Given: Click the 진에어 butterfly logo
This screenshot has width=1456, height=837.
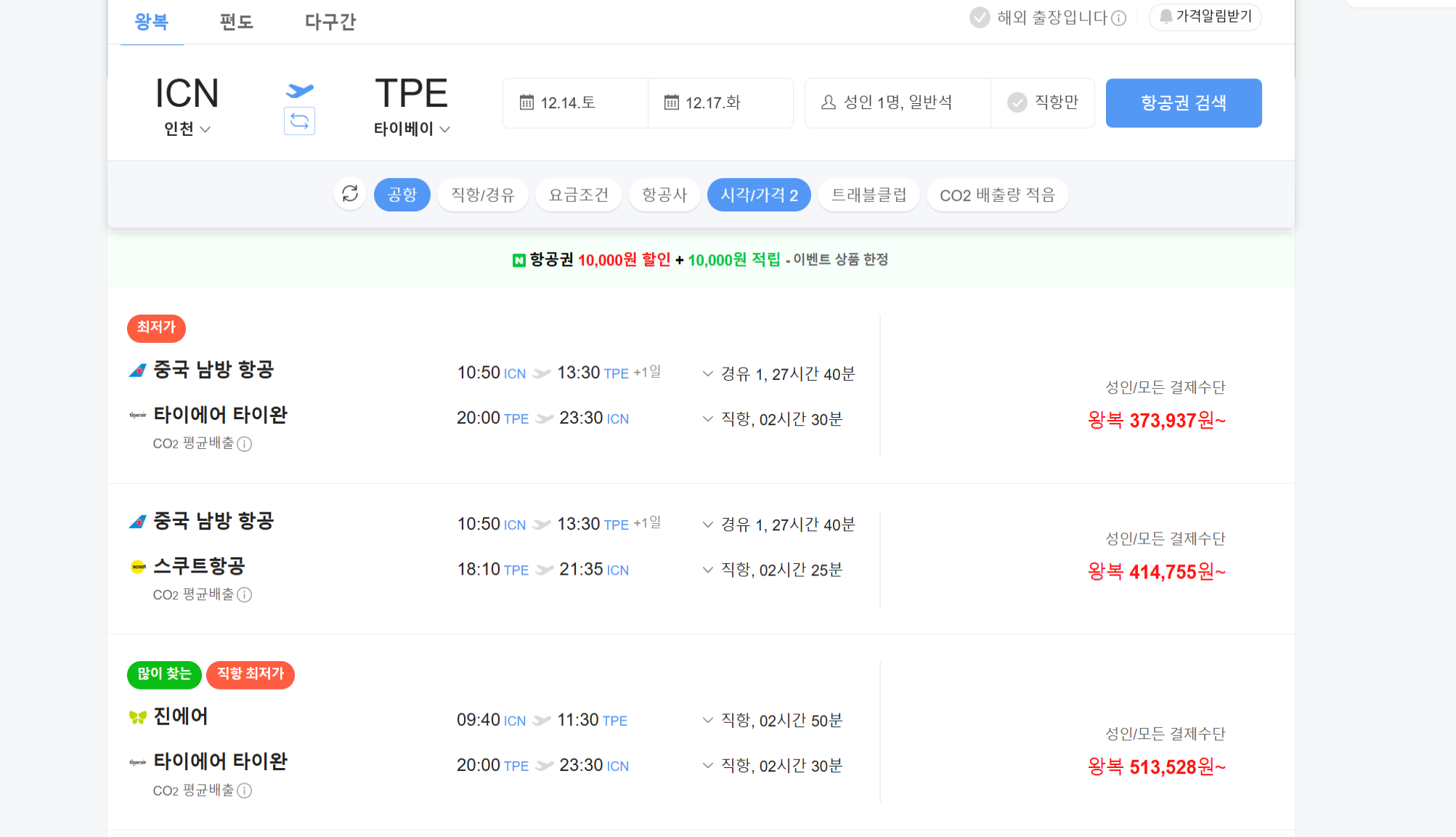Looking at the screenshot, I should pos(137,717).
